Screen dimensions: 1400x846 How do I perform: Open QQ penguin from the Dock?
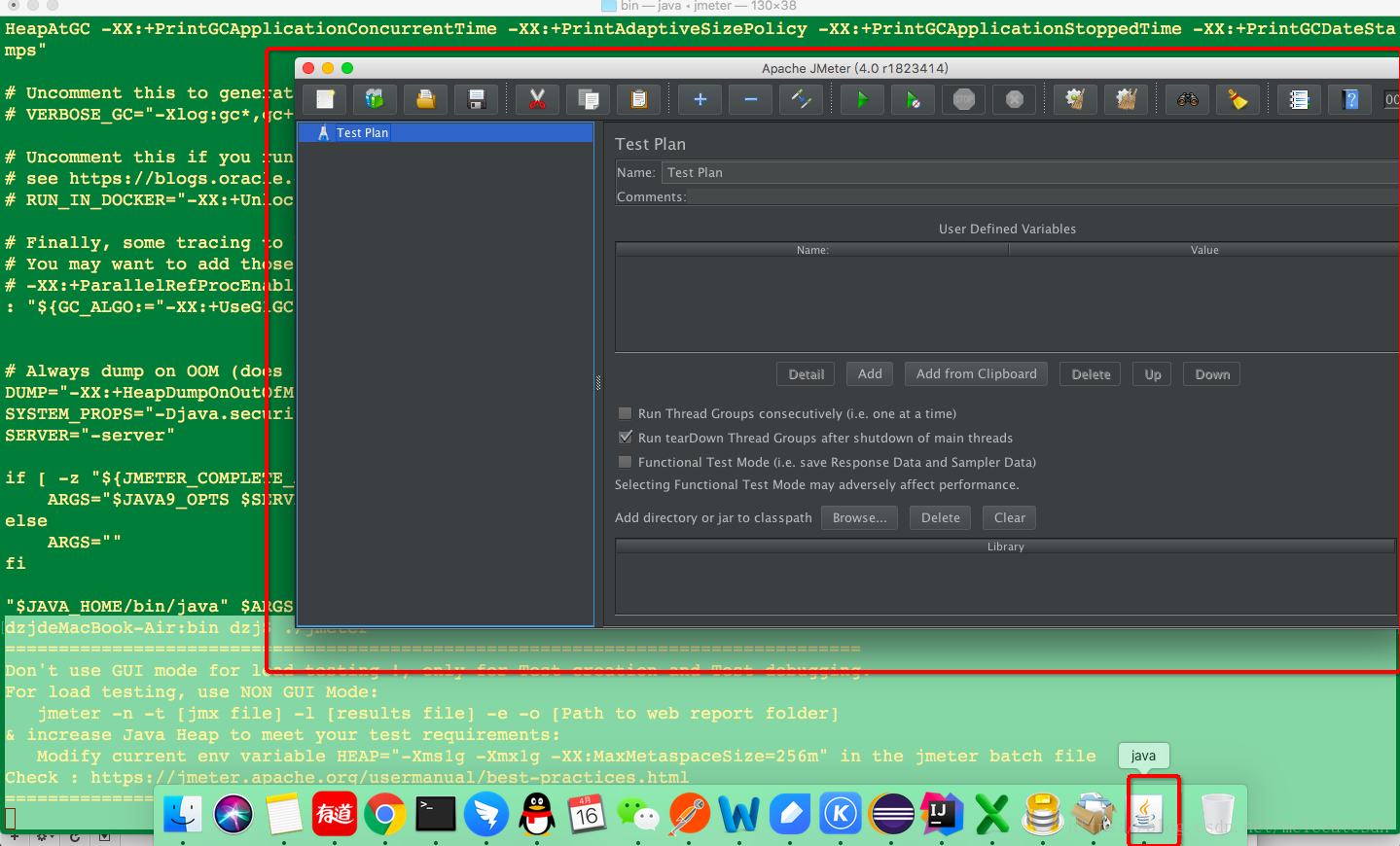[537, 814]
